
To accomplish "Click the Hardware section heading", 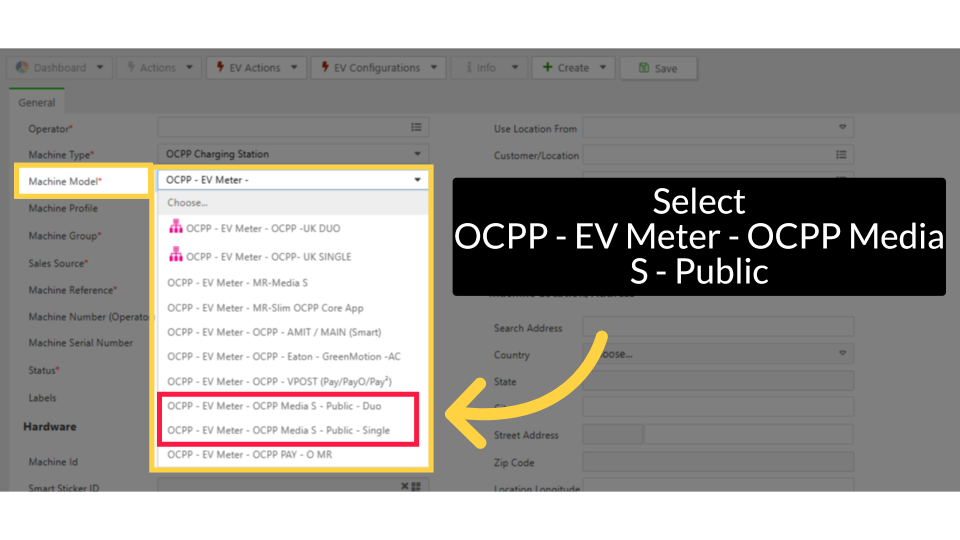I will click(x=50, y=427).
